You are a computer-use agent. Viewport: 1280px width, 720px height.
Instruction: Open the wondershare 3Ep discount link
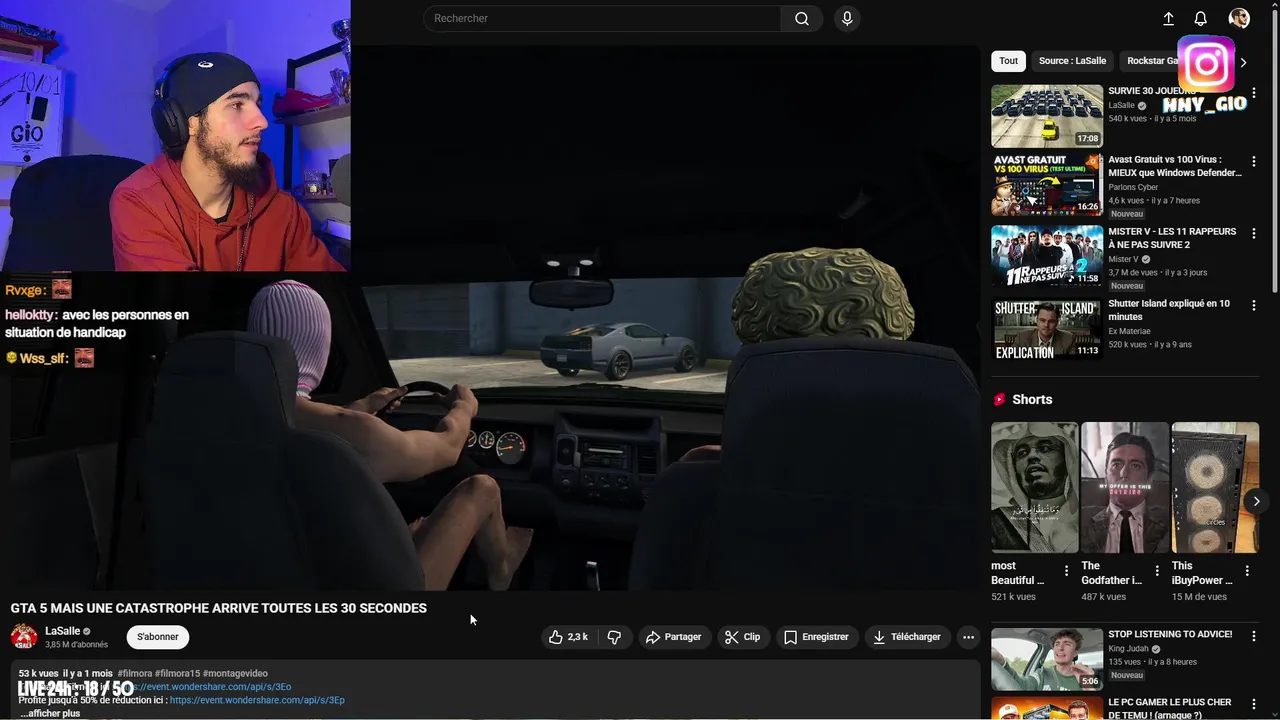click(257, 701)
